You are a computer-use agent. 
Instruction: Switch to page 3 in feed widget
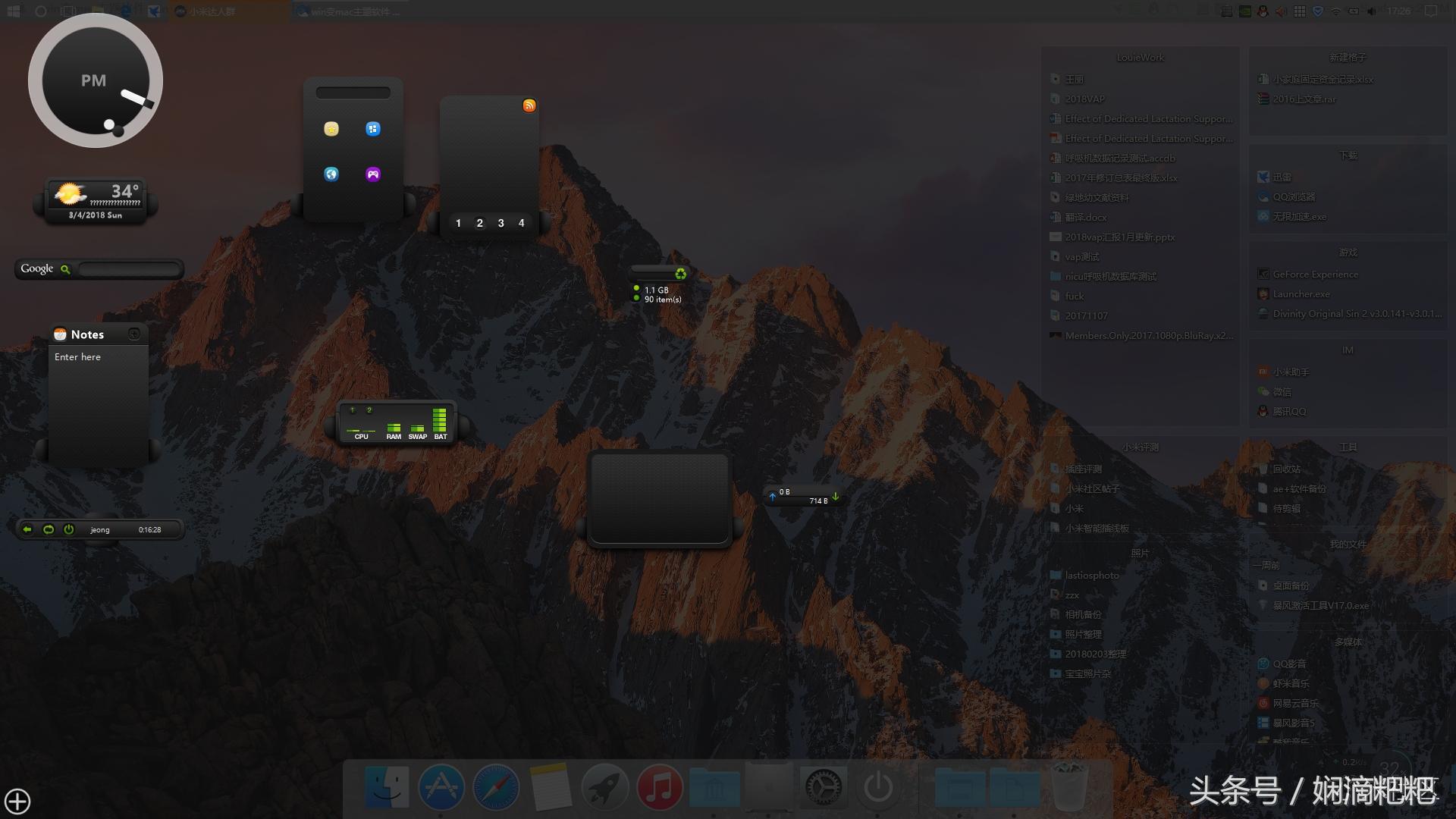[500, 223]
